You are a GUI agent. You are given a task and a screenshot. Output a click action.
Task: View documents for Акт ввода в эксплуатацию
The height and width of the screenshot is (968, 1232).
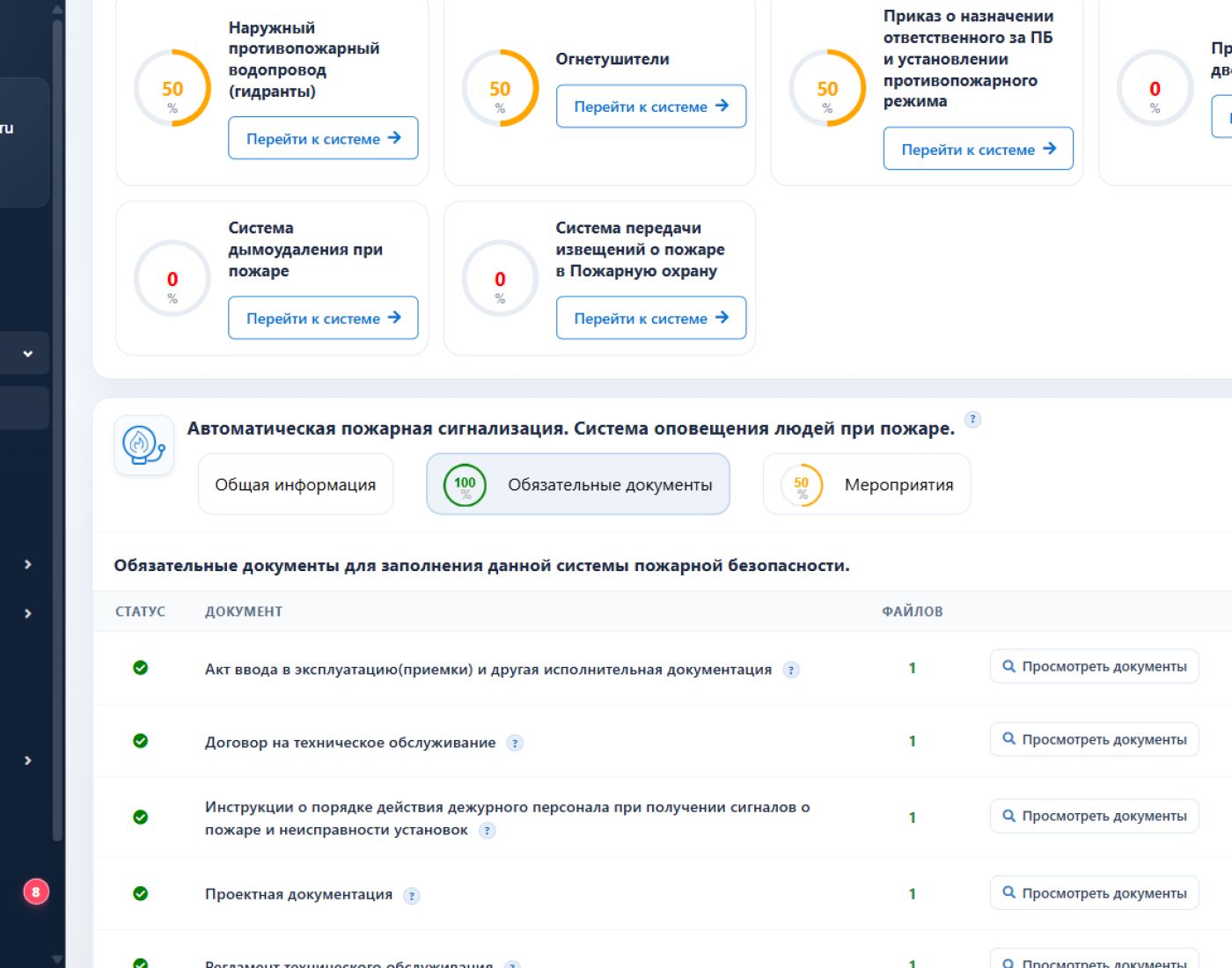pyautogui.click(x=1095, y=666)
